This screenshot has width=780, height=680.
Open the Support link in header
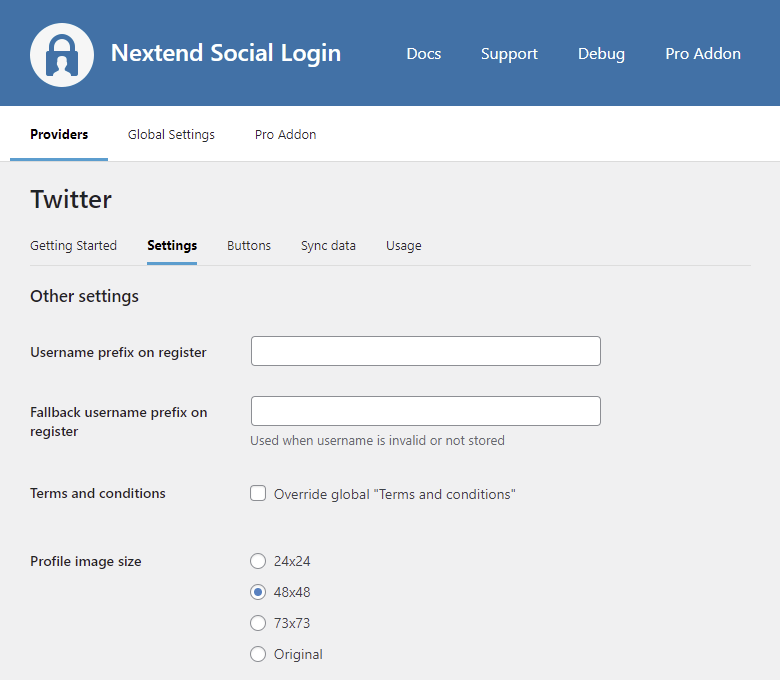click(x=509, y=54)
